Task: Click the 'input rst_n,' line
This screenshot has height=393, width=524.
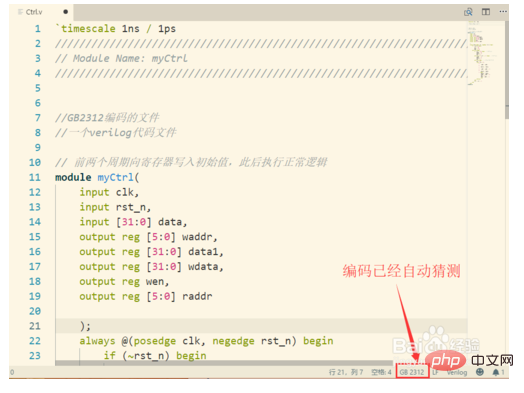Action: coord(115,207)
